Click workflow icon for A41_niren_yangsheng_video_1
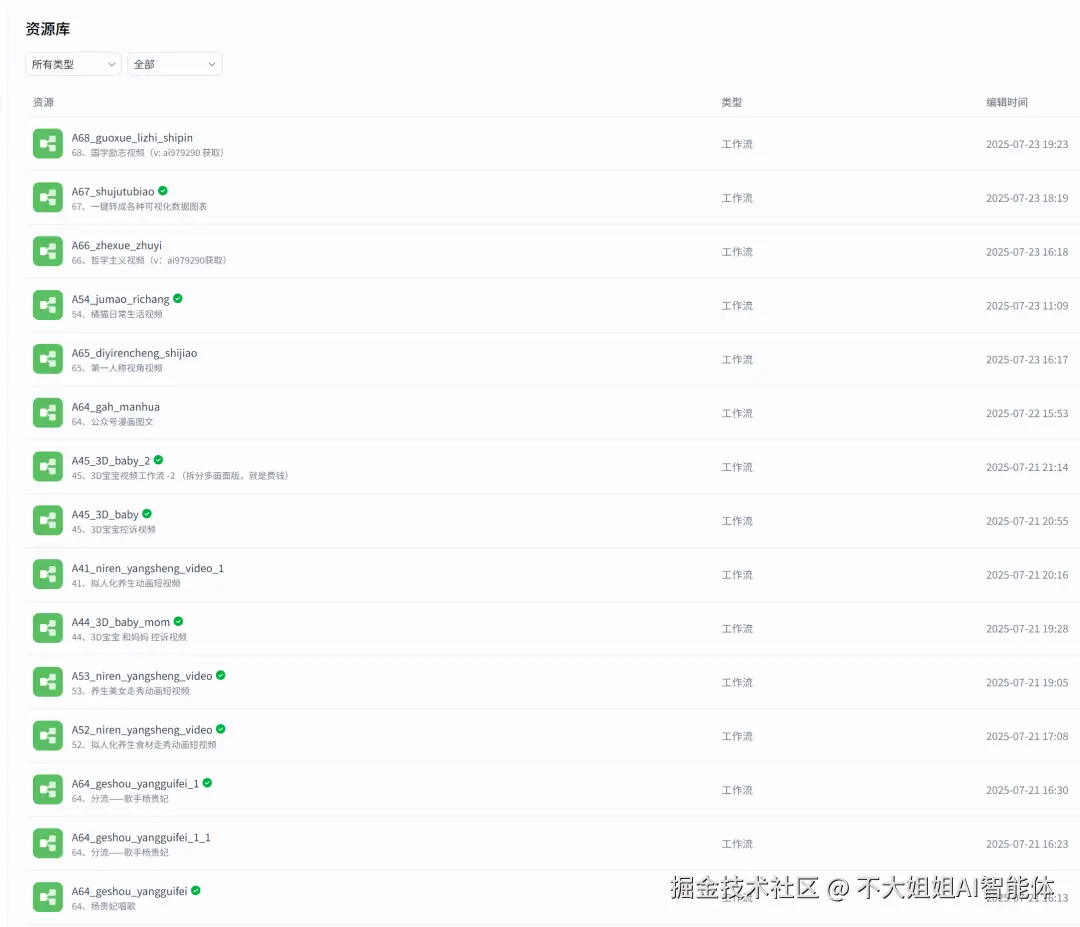The width and height of the screenshot is (1080, 927). coord(48,574)
